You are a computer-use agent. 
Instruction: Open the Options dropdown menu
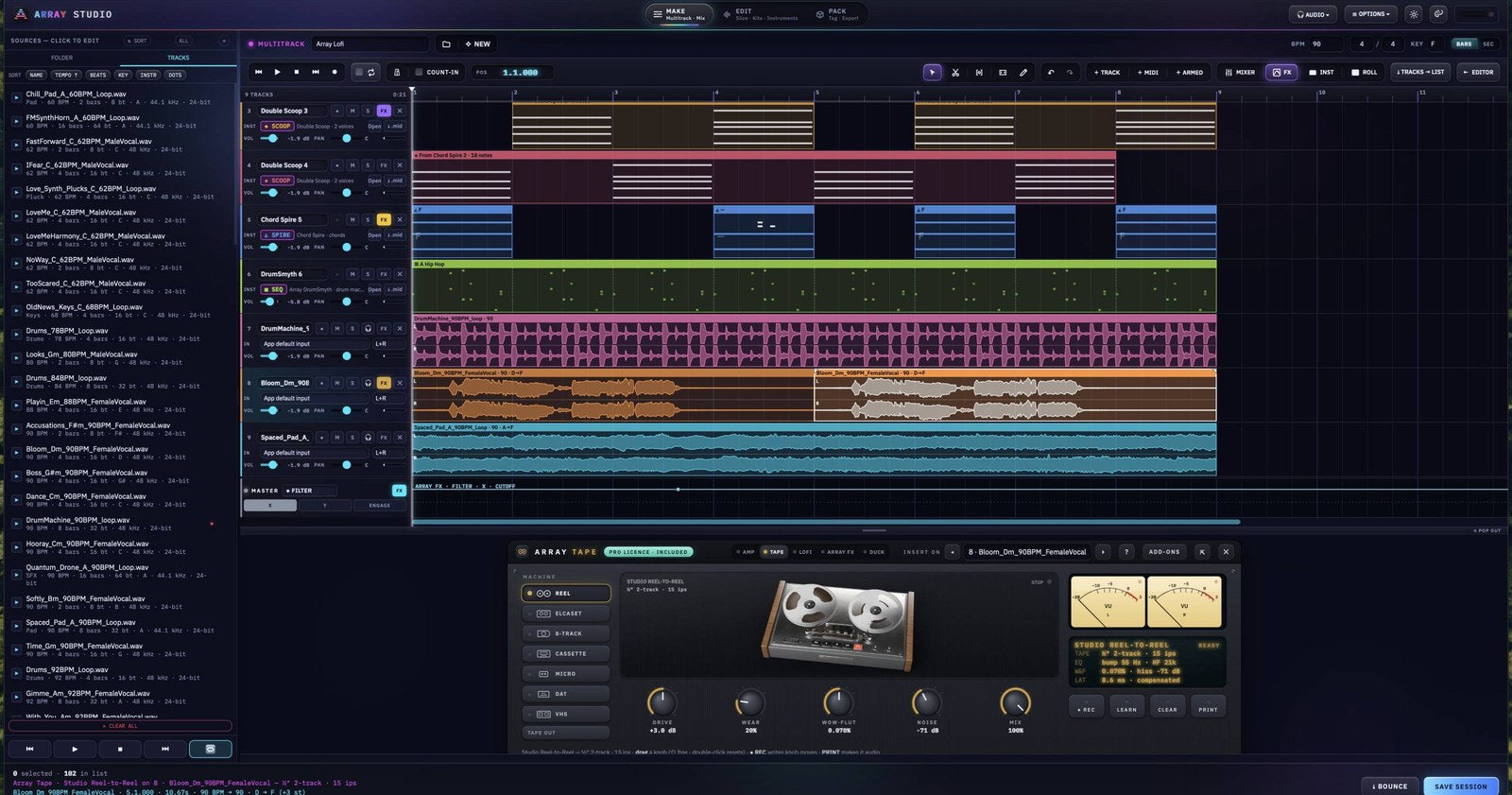pyautogui.click(x=1371, y=14)
